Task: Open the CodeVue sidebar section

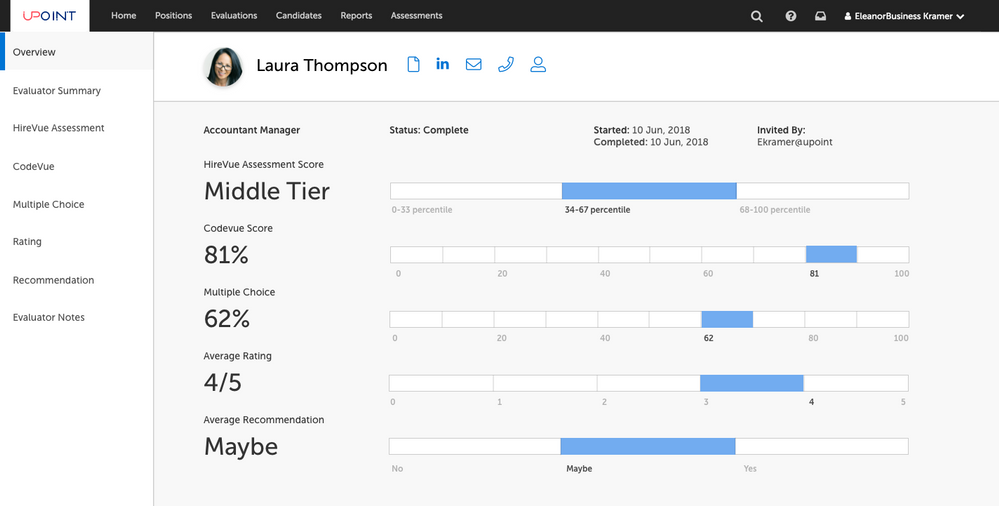Action: pos(33,166)
